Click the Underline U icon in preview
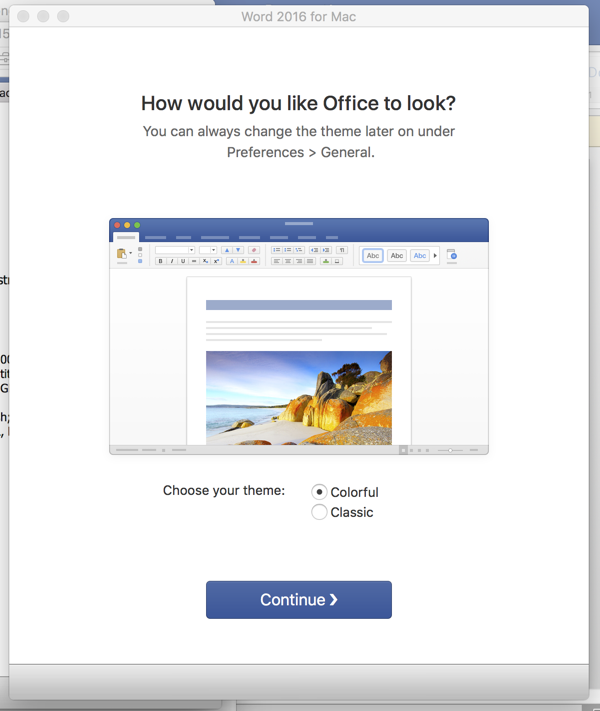The height and width of the screenshot is (711, 600). point(182,261)
